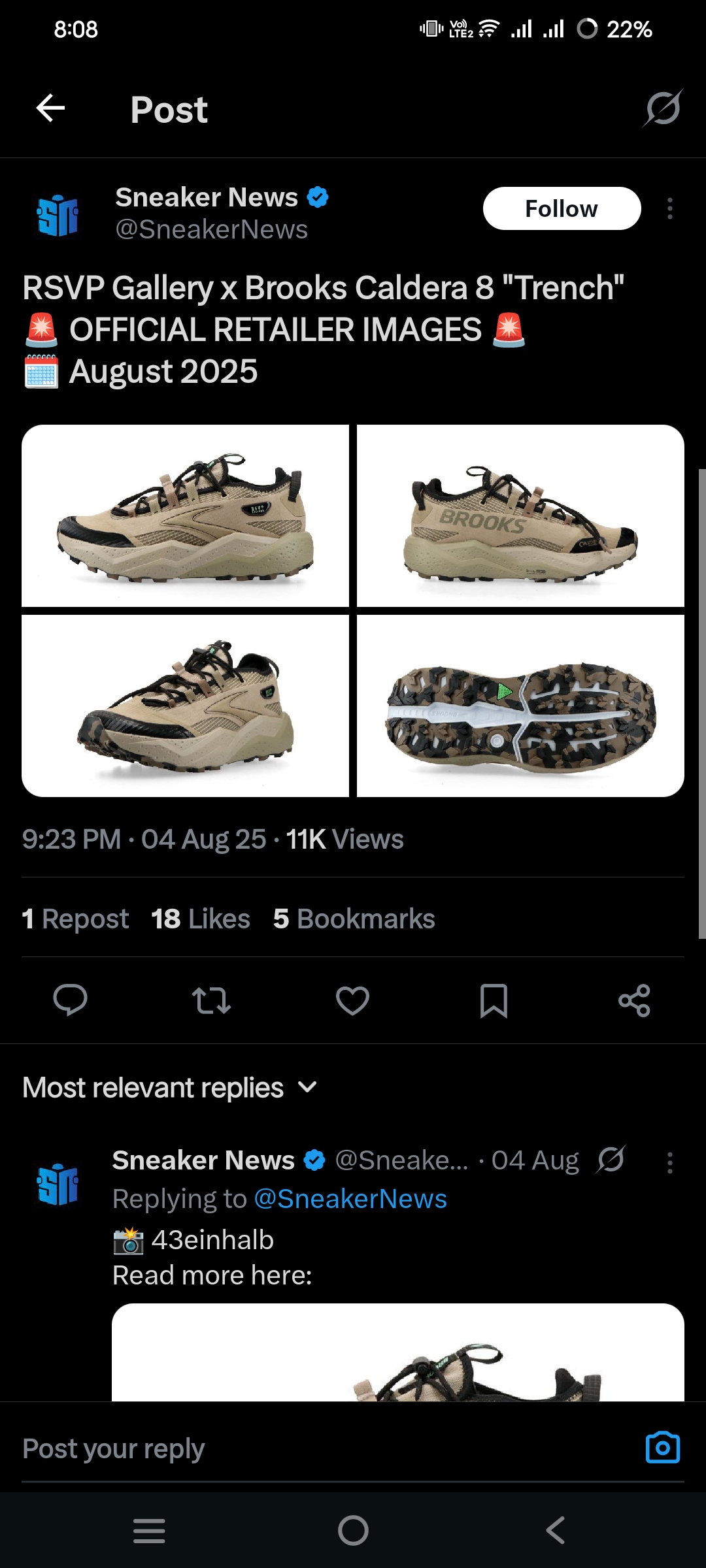Like the post with heart icon
Viewport: 706px width, 1568px height.
[352, 1000]
